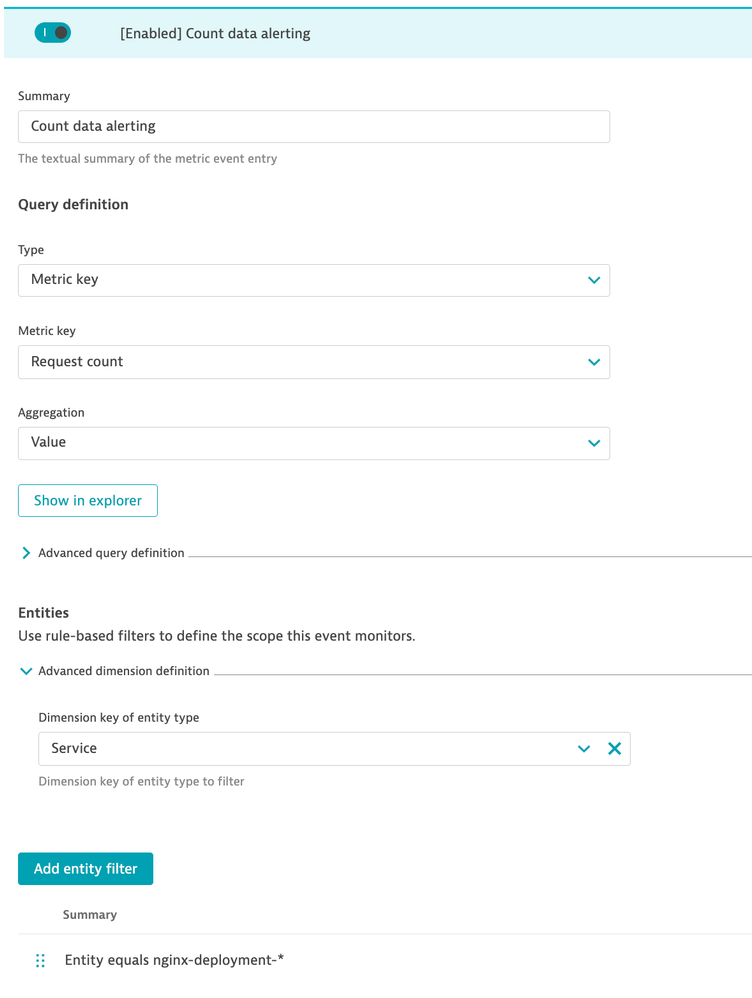Click the arrow icon beside Advanced query definition
This screenshot has height=998, width=752.
click(26, 553)
